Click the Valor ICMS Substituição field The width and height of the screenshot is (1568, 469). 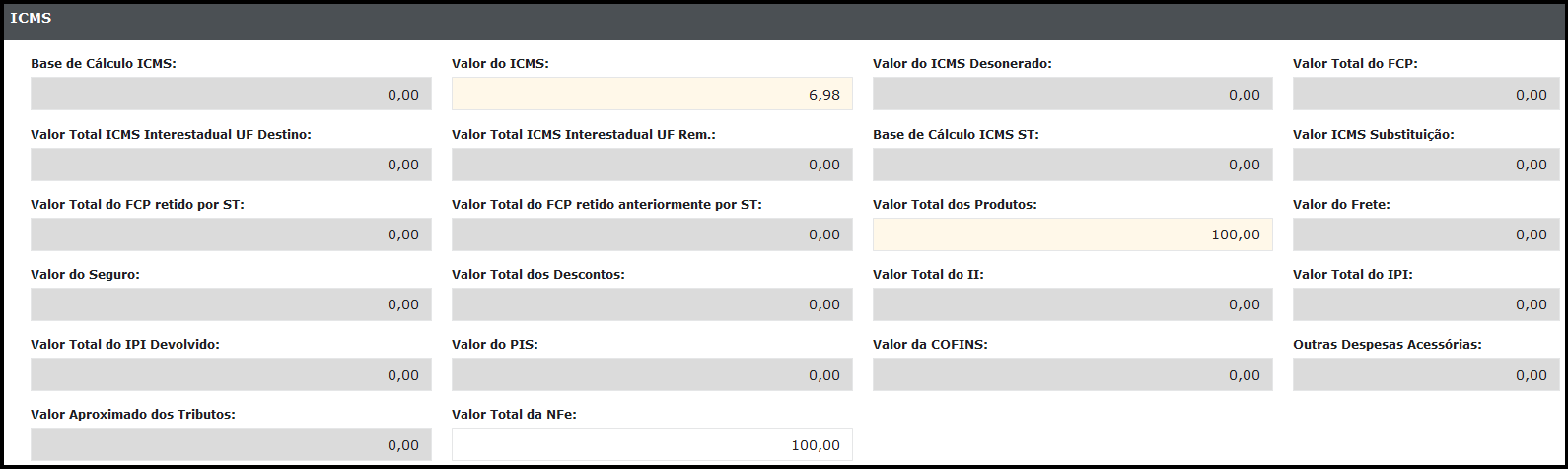(1426, 165)
